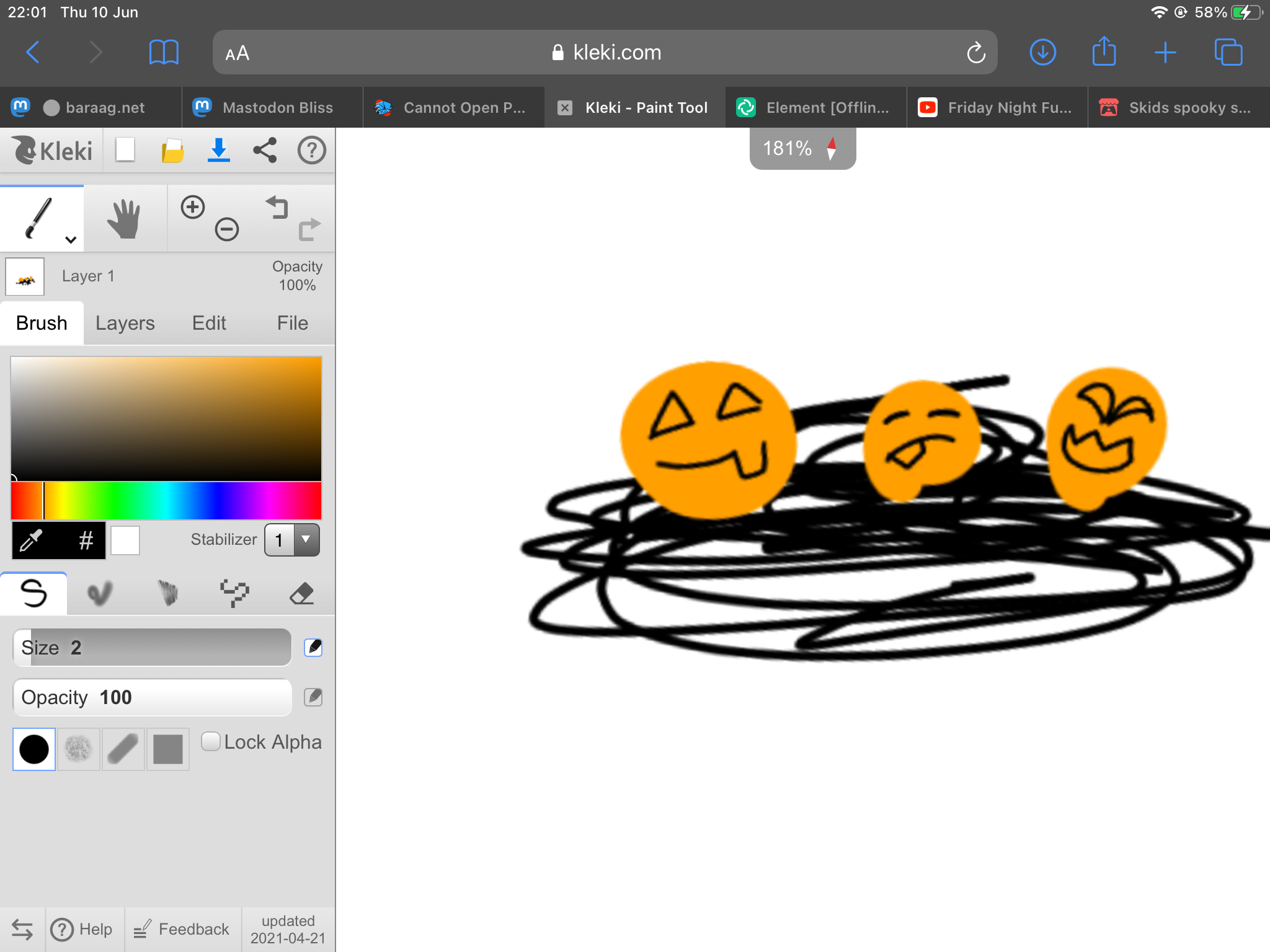Open the import image folder icon
The width and height of the screenshot is (1270, 952).
click(172, 151)
